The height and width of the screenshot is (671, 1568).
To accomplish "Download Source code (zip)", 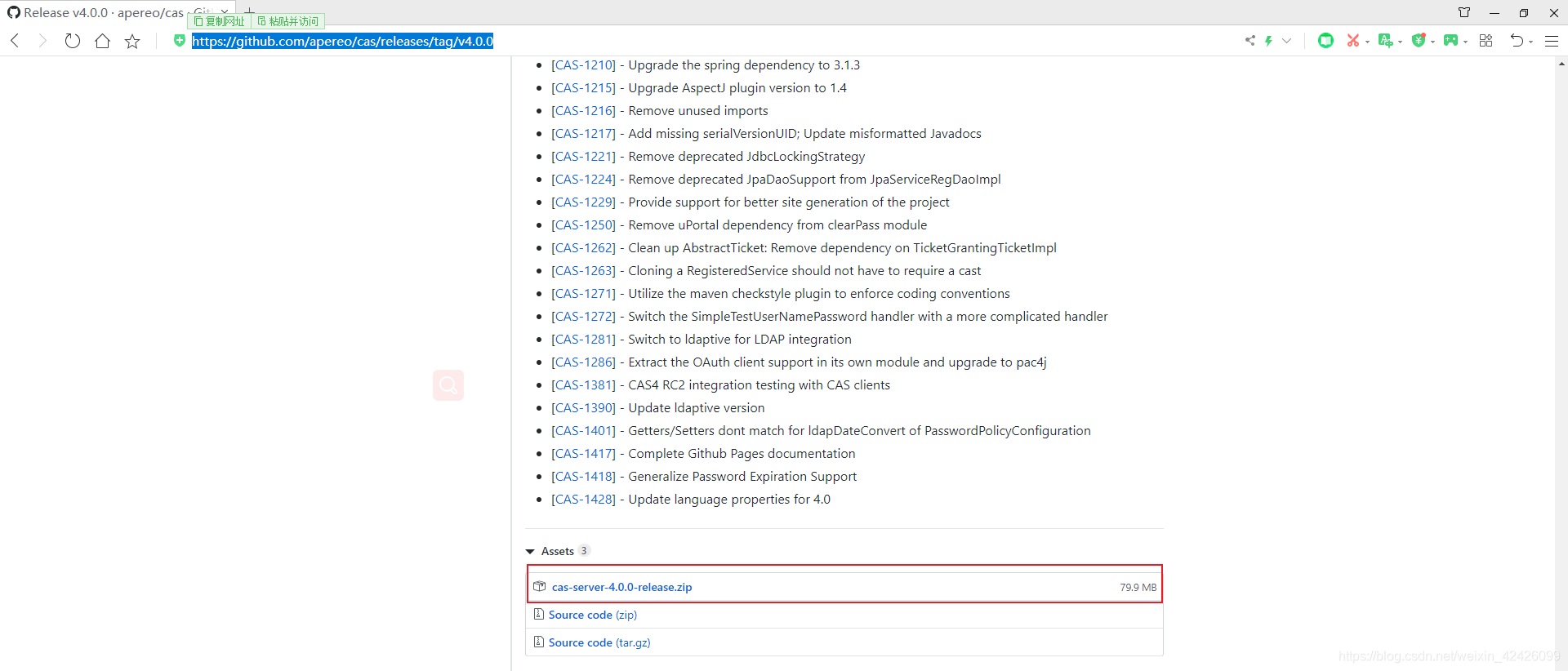I will [x=593, y=615].
